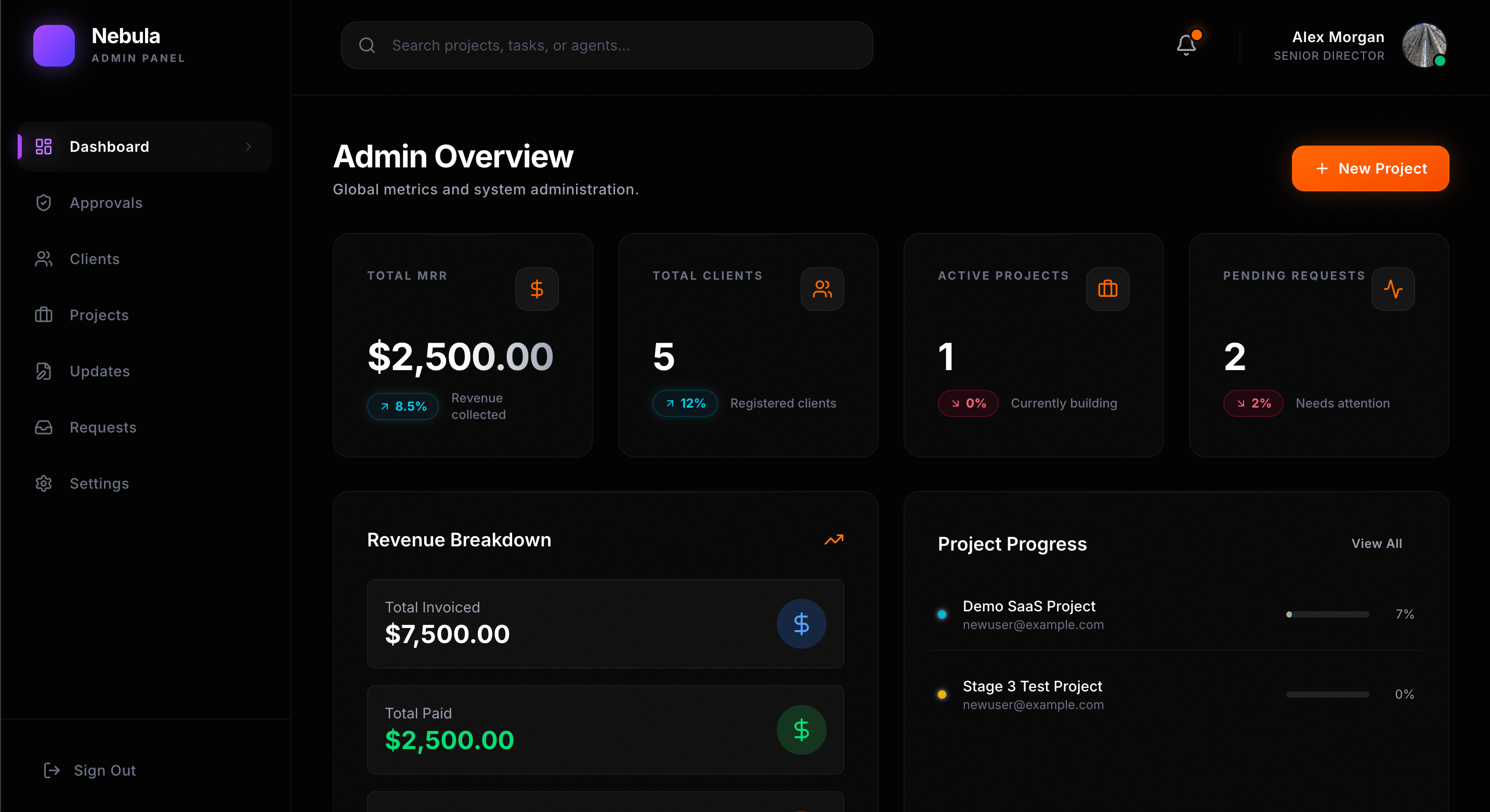1490x812 pixels.
Task: Click the search magnifier icon
Action: [367, 45]
